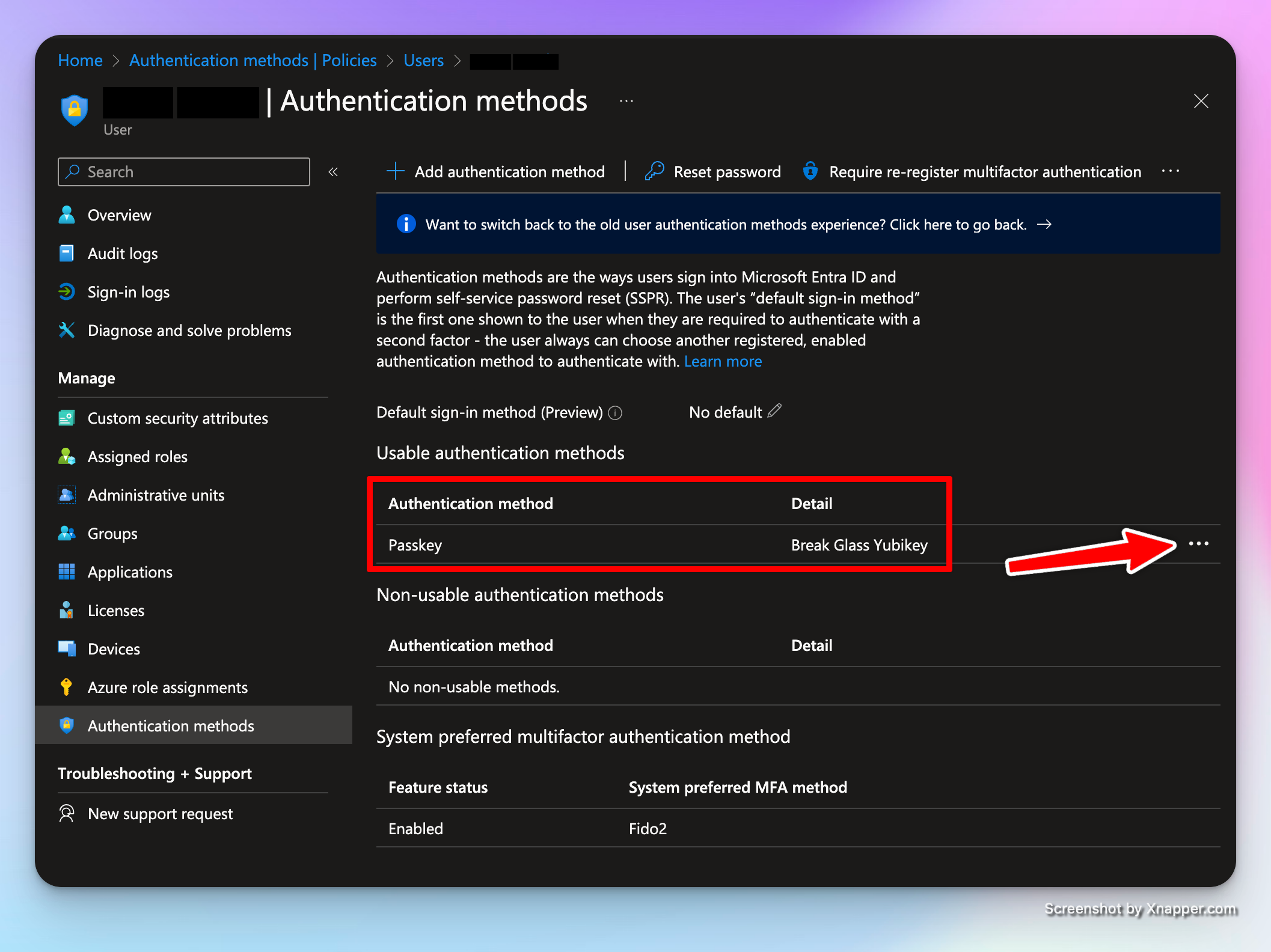The width and height of the screenshot is (1271, 952).
Task: Click the Home breadcrumb link
Action: click(80, 61)
